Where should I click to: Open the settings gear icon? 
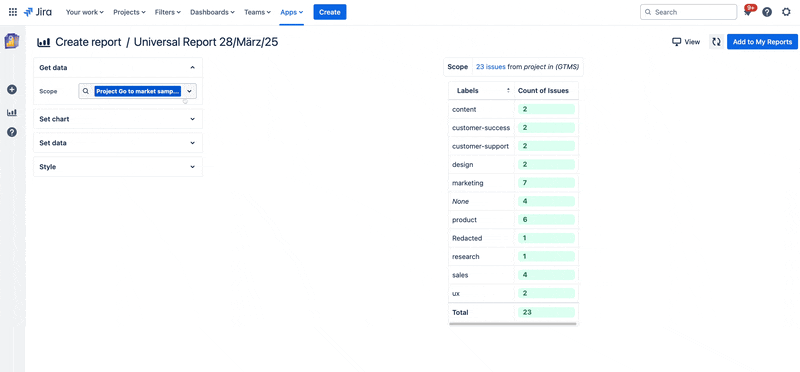click(x=786, y=12)
